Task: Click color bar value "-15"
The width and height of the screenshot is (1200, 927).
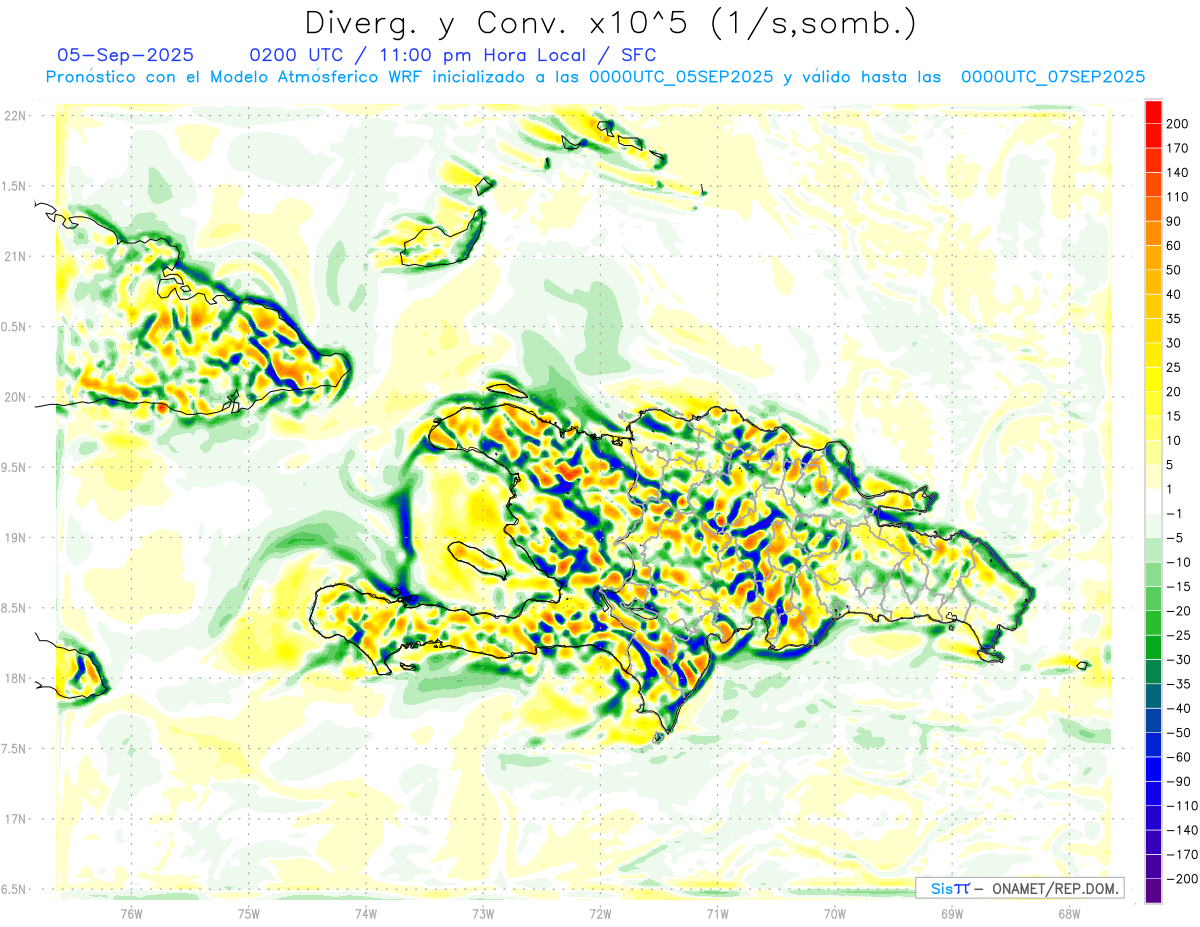Action: pos(1180,587)
